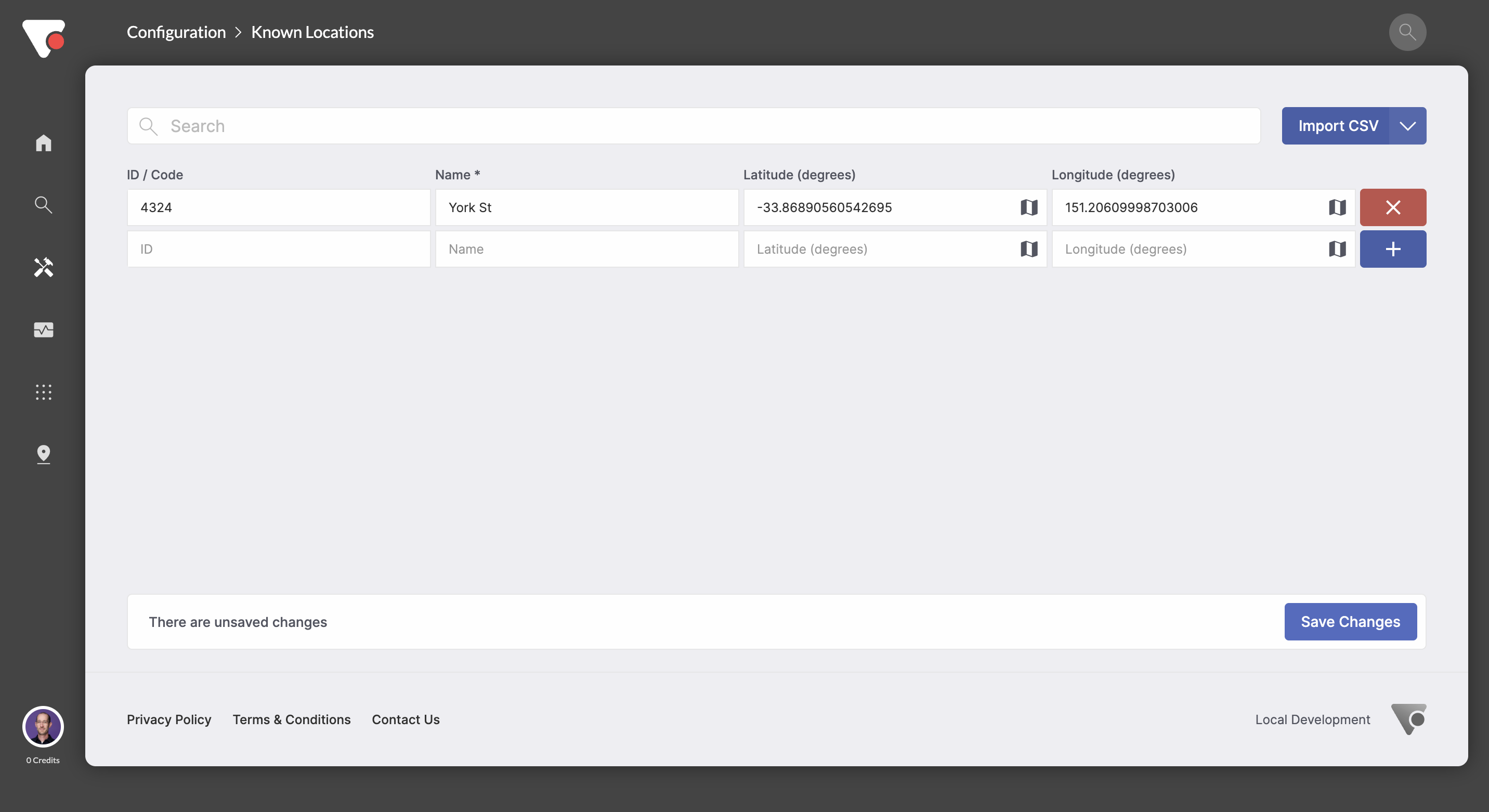Click the map icon in empty longitude field

[x=1337, y=249]
